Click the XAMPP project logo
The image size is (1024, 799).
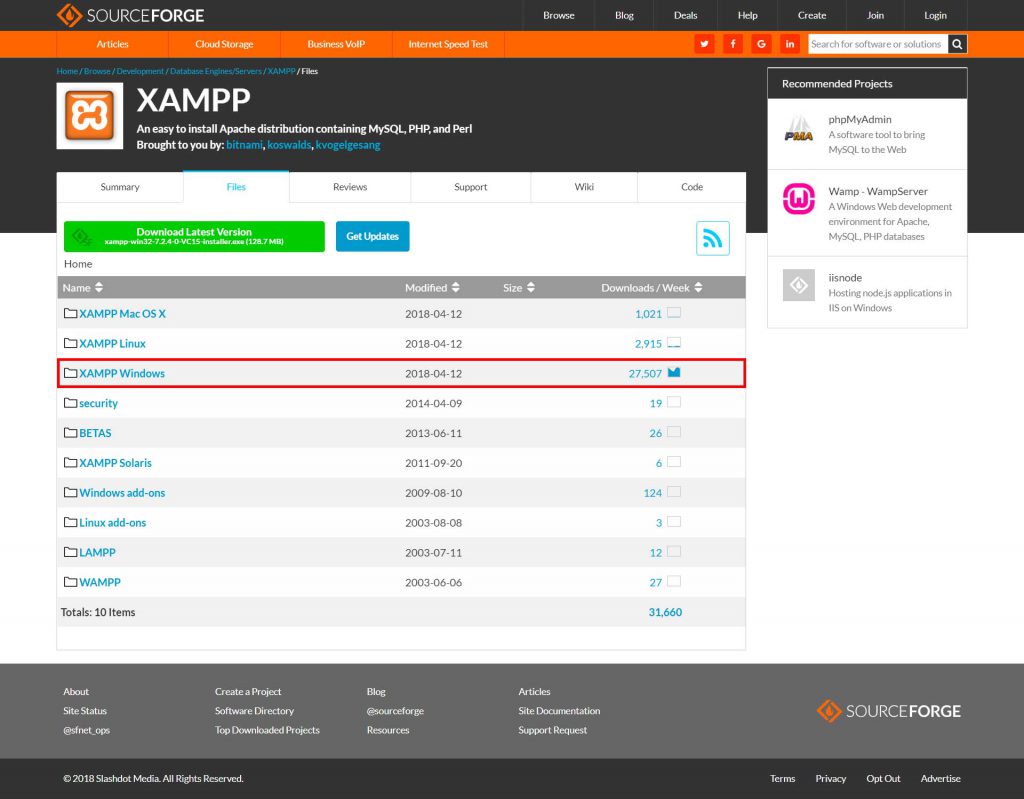click(x=90, y=116)
